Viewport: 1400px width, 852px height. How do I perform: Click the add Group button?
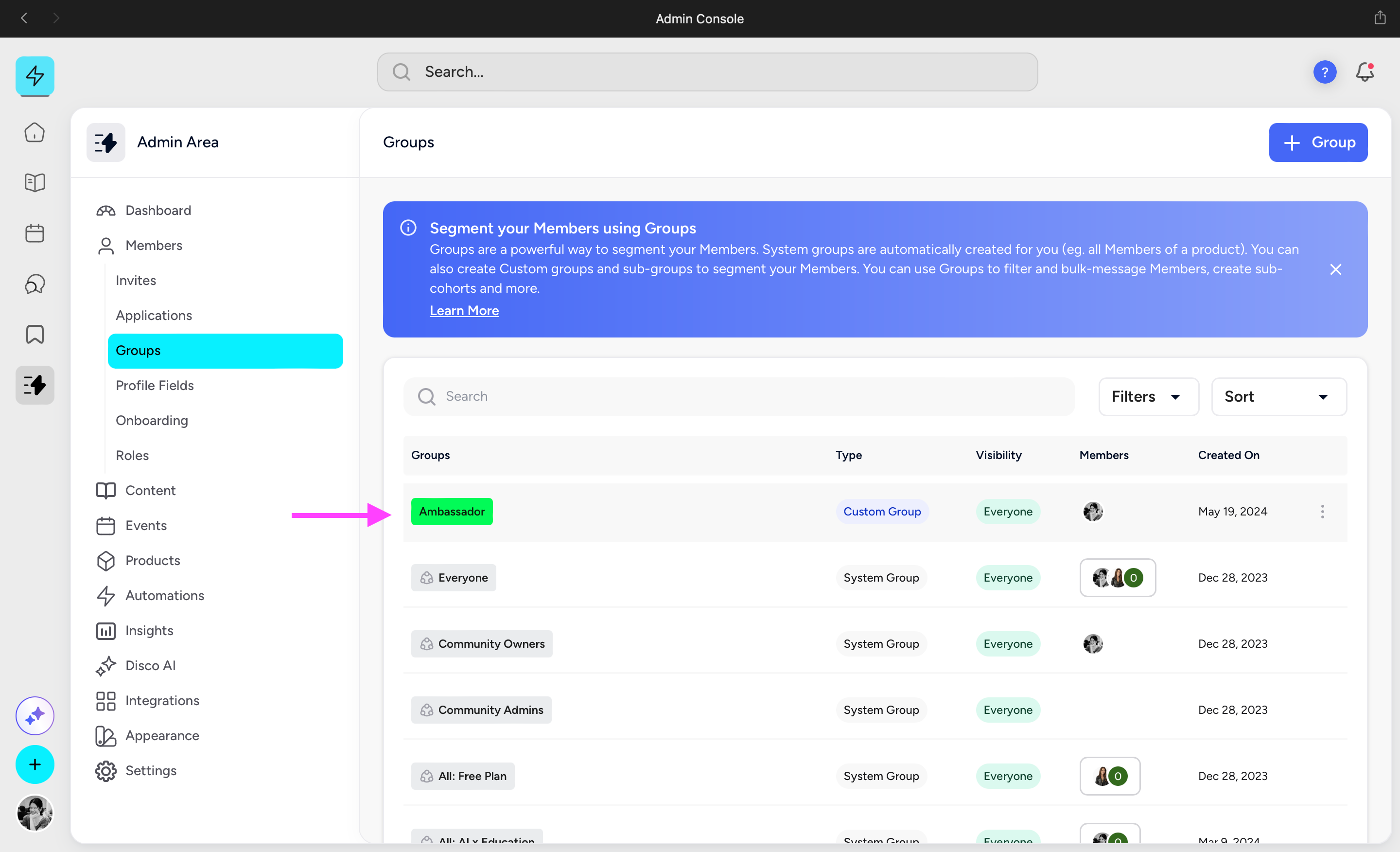click(x=1318, y=142)
